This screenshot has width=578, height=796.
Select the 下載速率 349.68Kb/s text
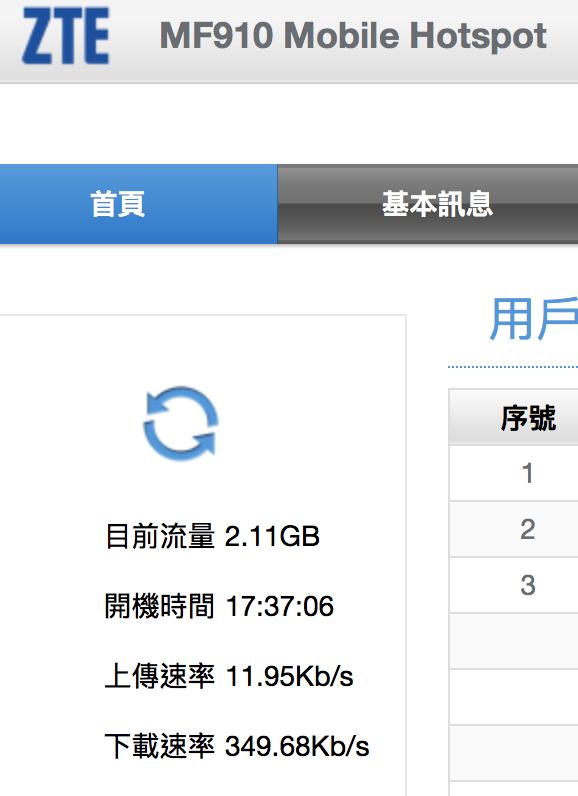coord(237,746)
